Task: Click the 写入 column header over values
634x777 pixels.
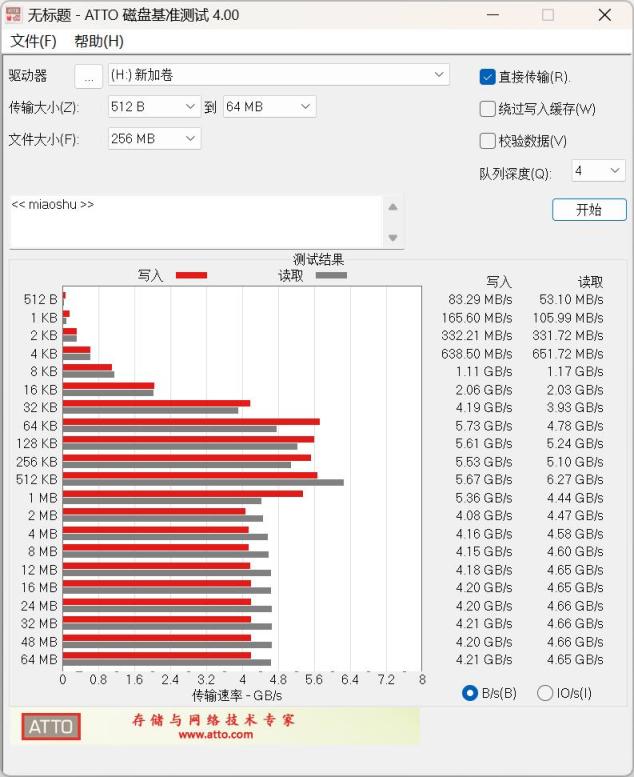Action: coord(499,282)
